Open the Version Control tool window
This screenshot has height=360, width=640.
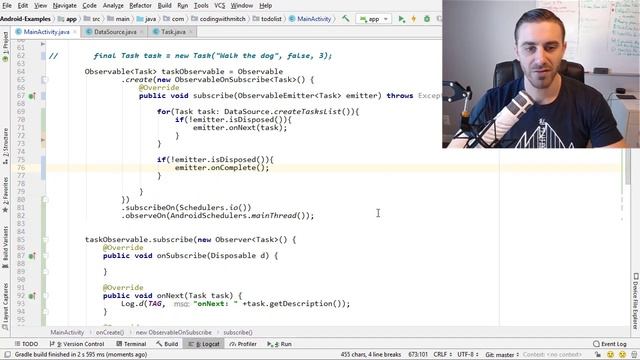[77, 344]
